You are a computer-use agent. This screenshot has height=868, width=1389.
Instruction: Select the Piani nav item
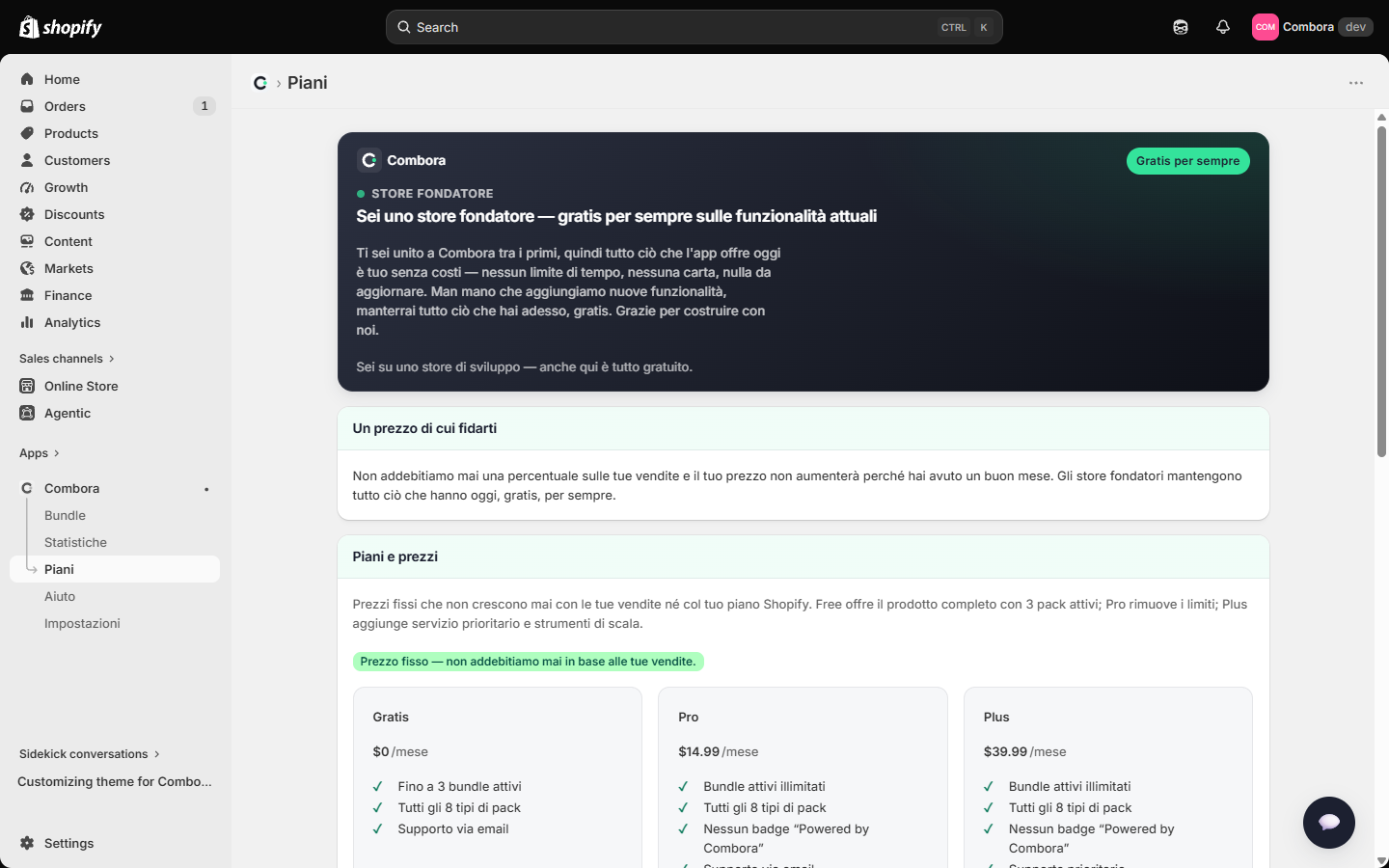tap(115, 569)
